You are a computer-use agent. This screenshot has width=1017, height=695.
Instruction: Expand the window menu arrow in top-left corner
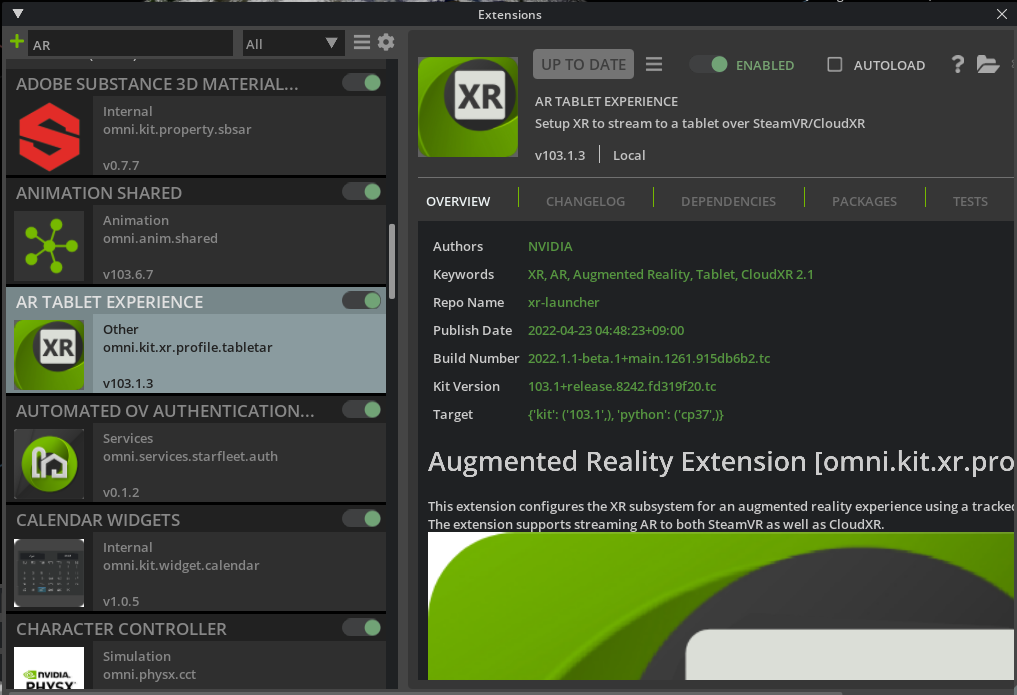pyautogui.click(x=16, y=14)
